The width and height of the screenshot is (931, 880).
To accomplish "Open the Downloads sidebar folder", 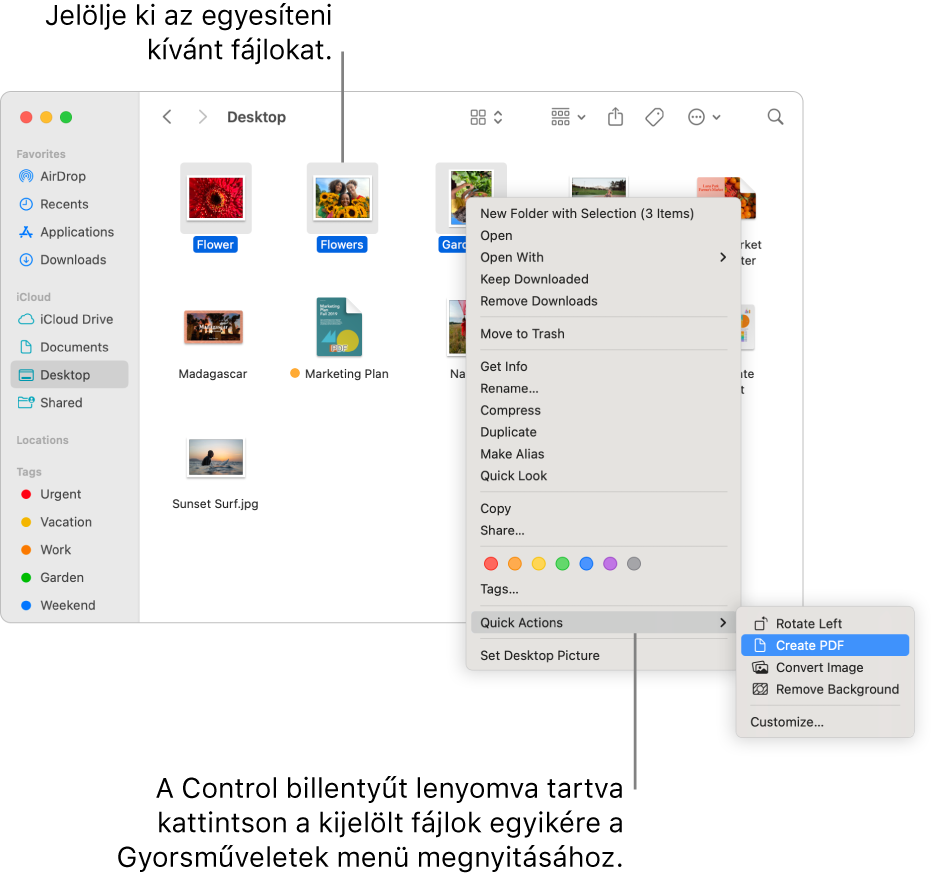I will click(x=62, y=260).
